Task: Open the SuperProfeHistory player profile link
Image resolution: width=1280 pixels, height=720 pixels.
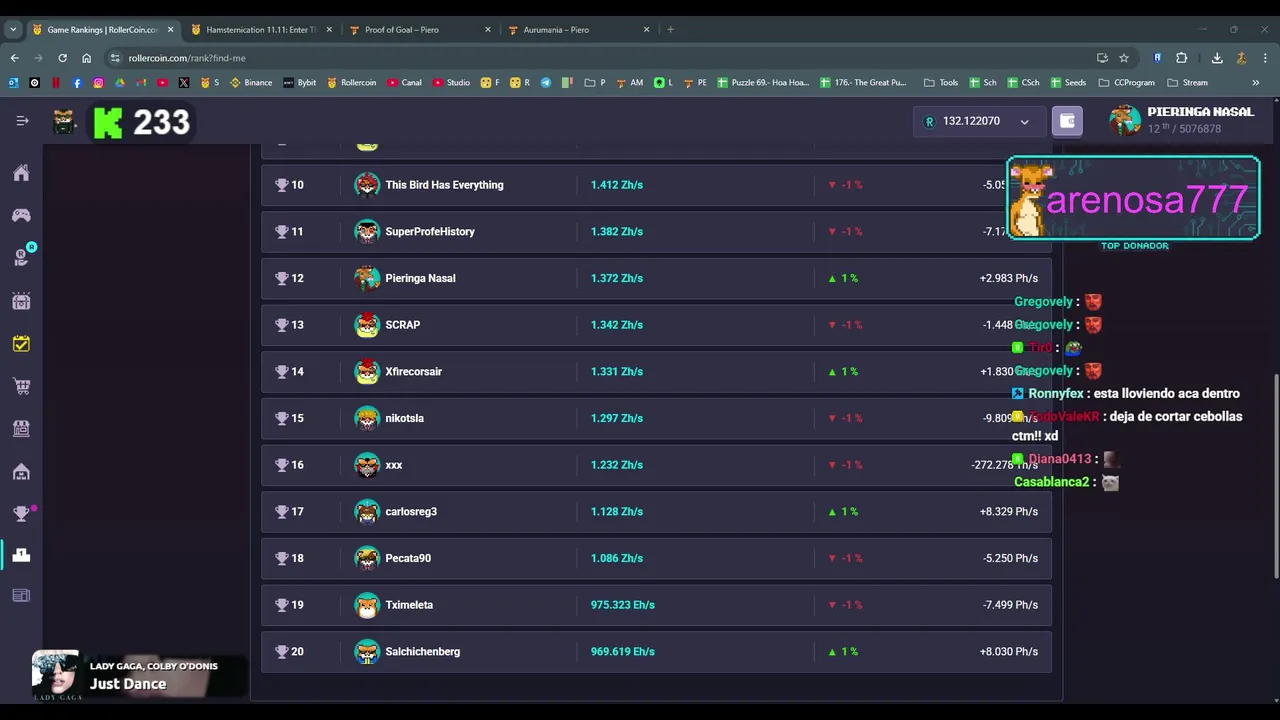Action: [430, 232]
